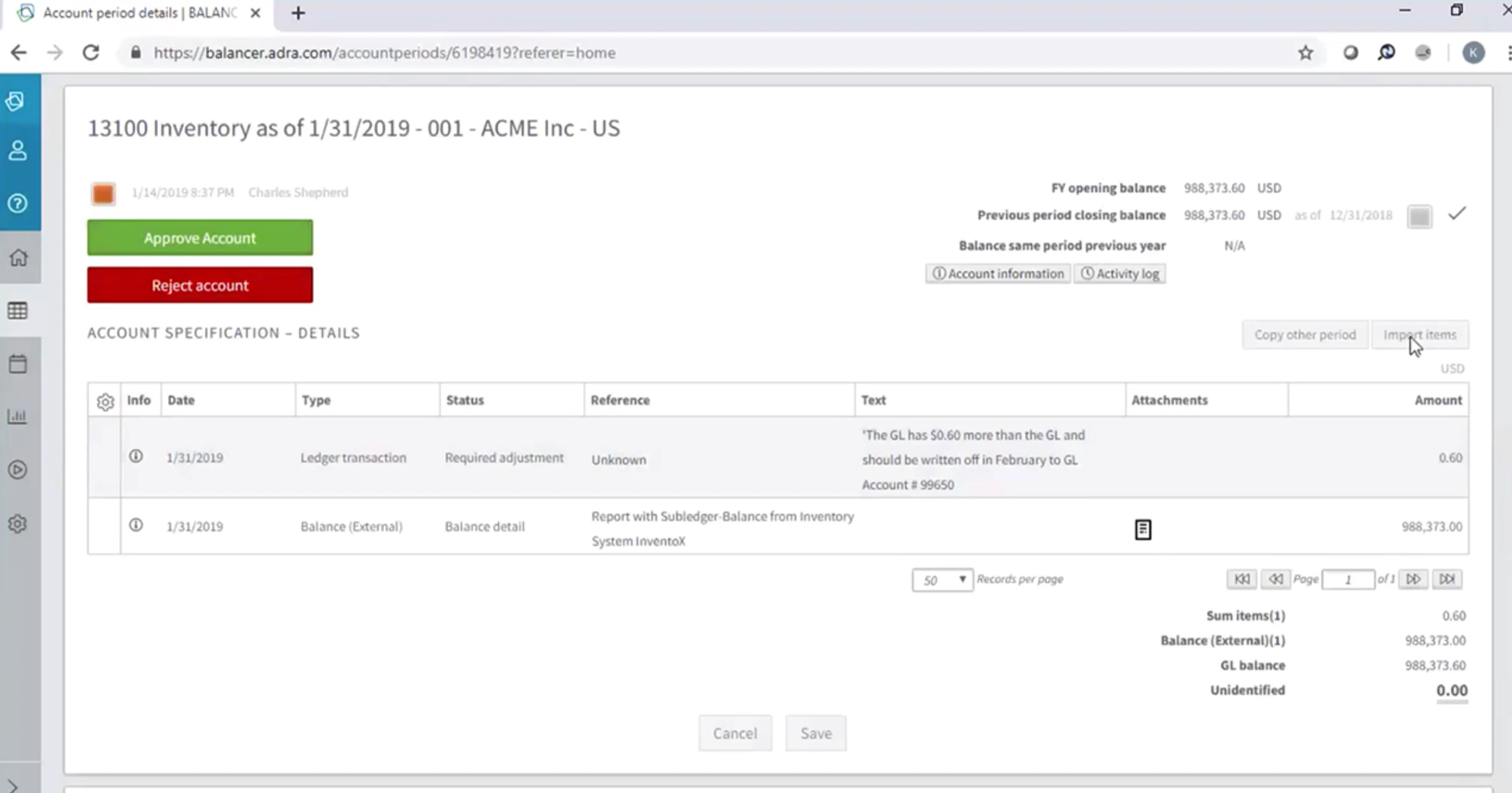This screenshot has width=1512, height=793.
Task: Go to previous page of records
Action: (x=1275, y=579)
